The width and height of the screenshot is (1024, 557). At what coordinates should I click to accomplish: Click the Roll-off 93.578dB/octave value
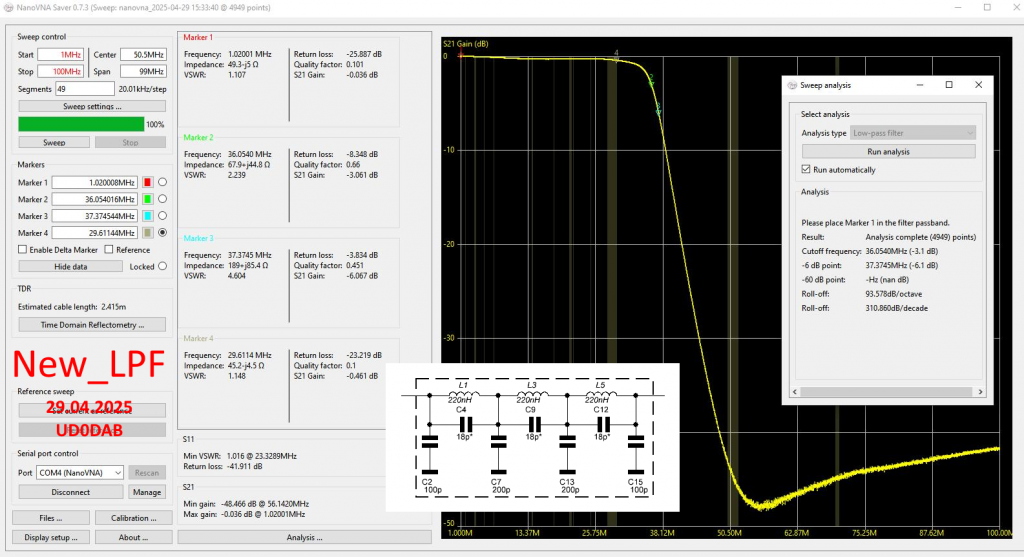[893, 294]
